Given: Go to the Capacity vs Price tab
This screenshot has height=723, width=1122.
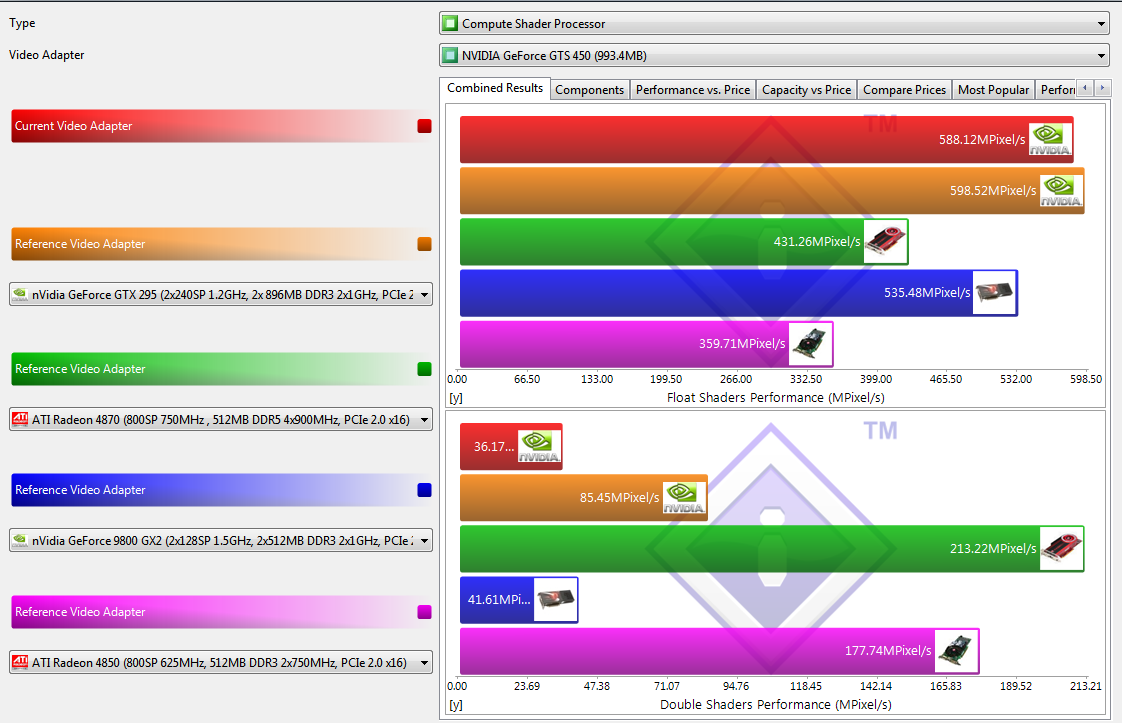Looking at the screenshot, I should (x=806, y=89).
